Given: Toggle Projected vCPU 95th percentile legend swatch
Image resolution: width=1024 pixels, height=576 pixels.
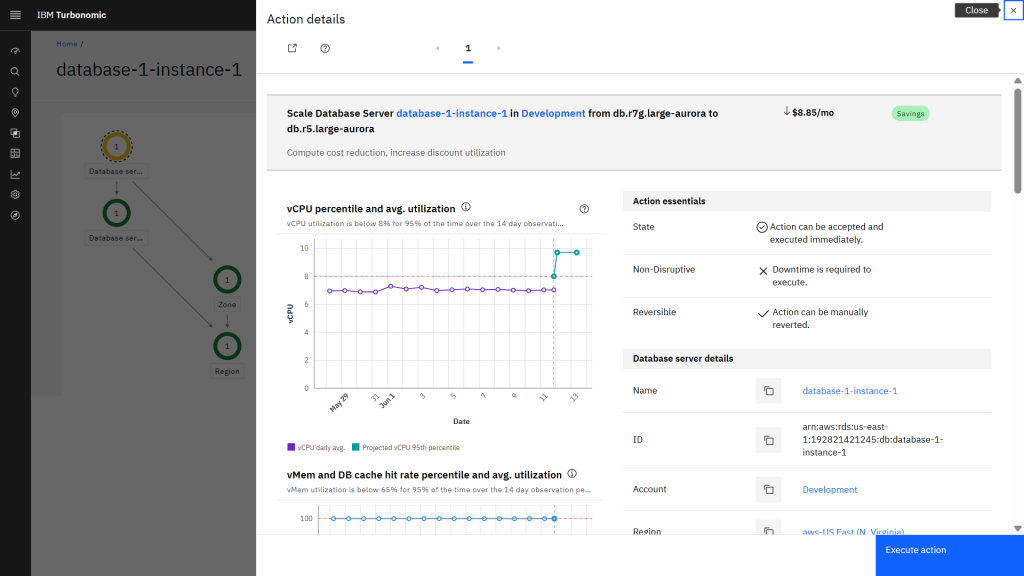Looking at the screenshot, I should (x=356, y=447).
